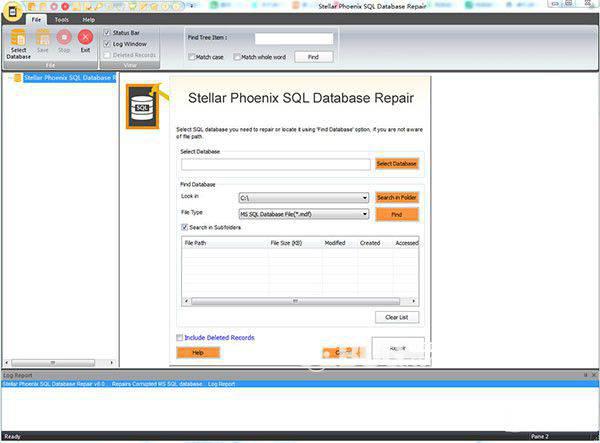The height and width of the screenshot is (443, 600).
Task: Click the tree pane scroll-right arrow
Action: (x=111, y=362)
